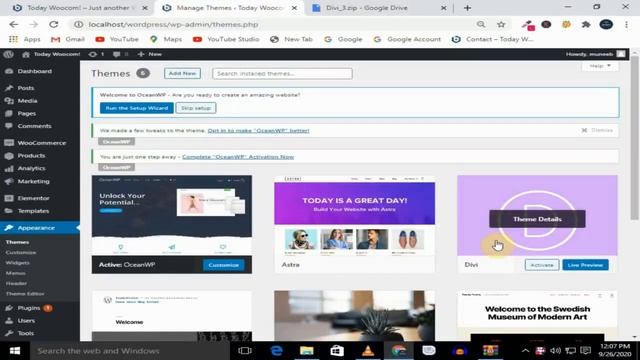Open the New content menu in admin bar
This screenshot has width=640, height=360.
point(150,54)
